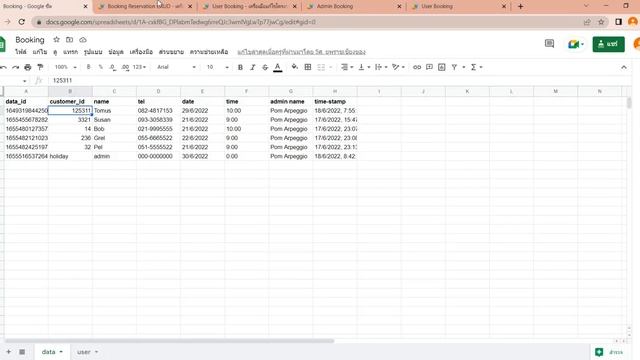Viewport: 640px width, 360px height.
Task: Open the รูปแบบ menu
Action: click(93, 52)
